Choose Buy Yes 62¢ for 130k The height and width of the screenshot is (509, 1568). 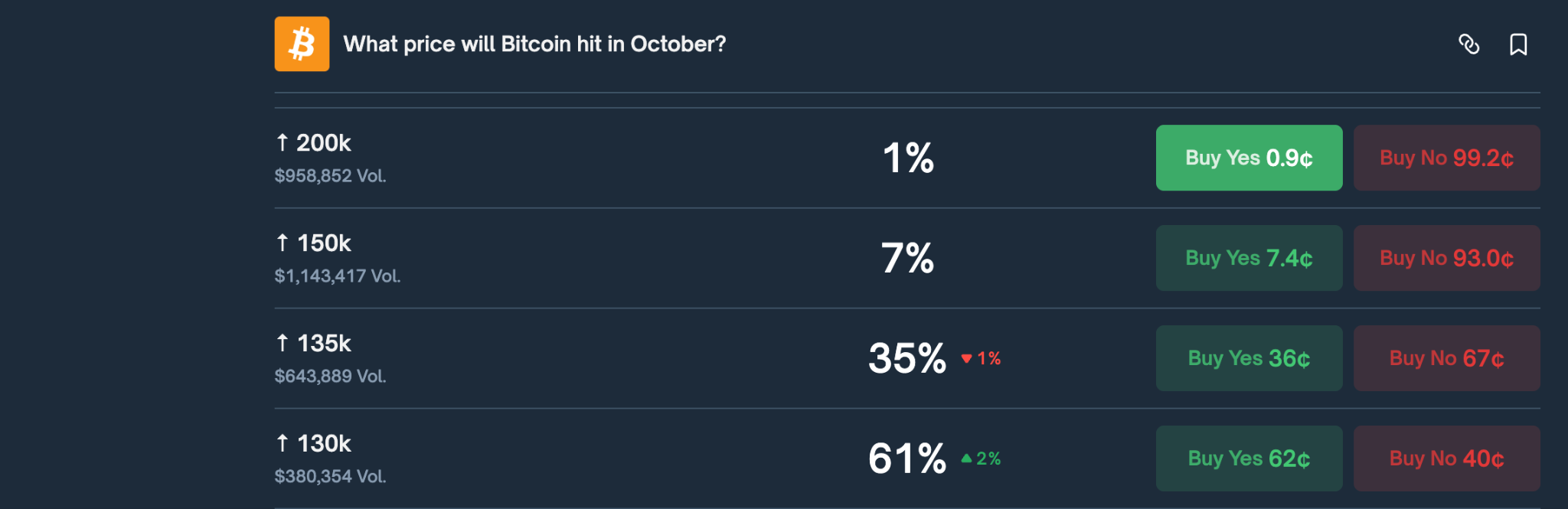[x=1249, y=458]
